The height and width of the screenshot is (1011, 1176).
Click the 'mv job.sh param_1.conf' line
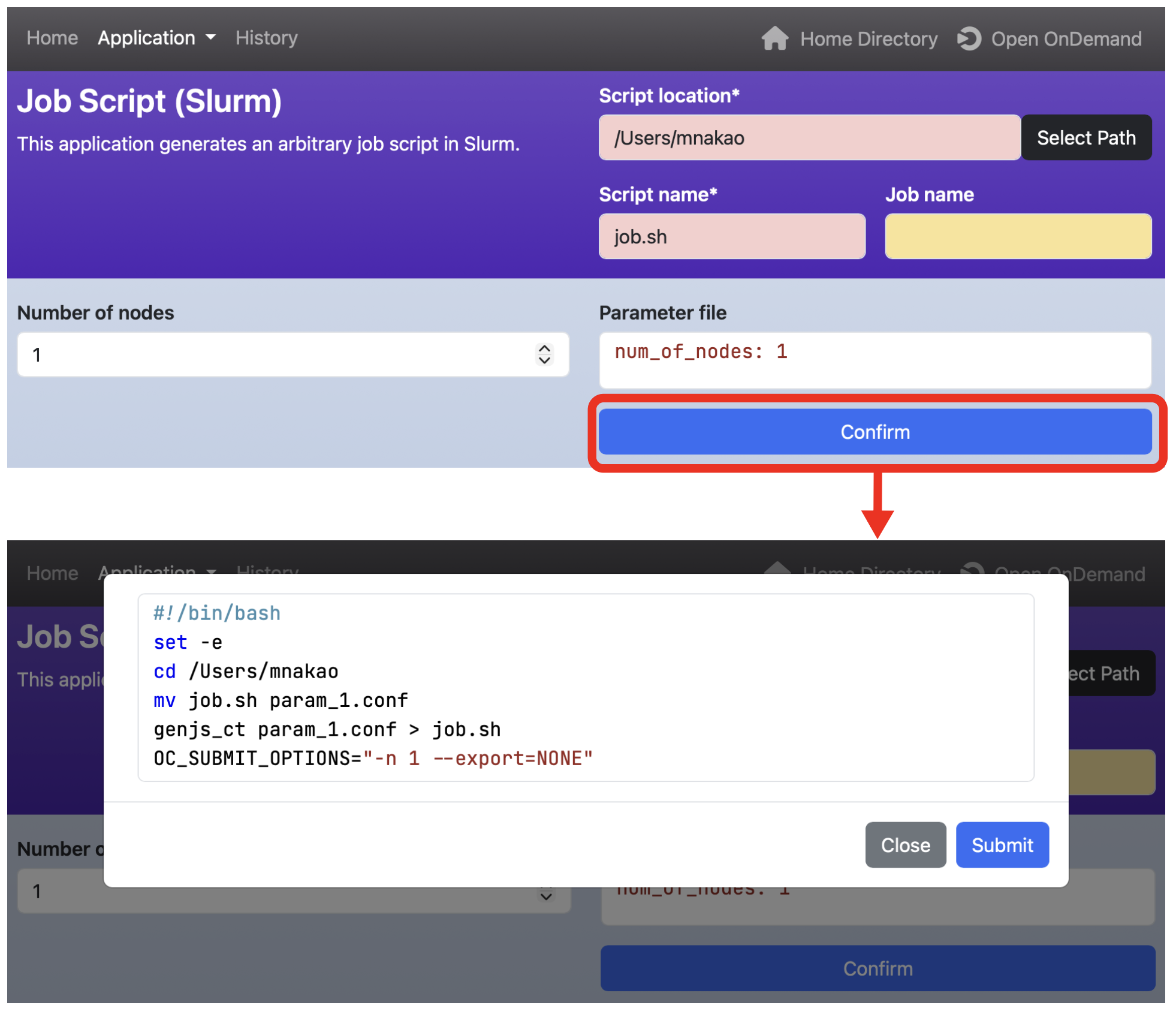281,700
